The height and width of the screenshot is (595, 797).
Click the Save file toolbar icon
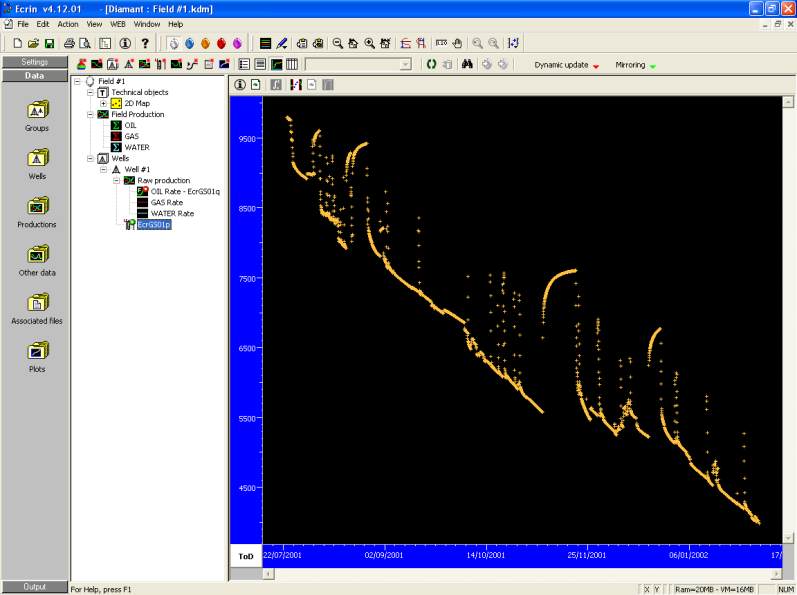click(x=49, y=43)
